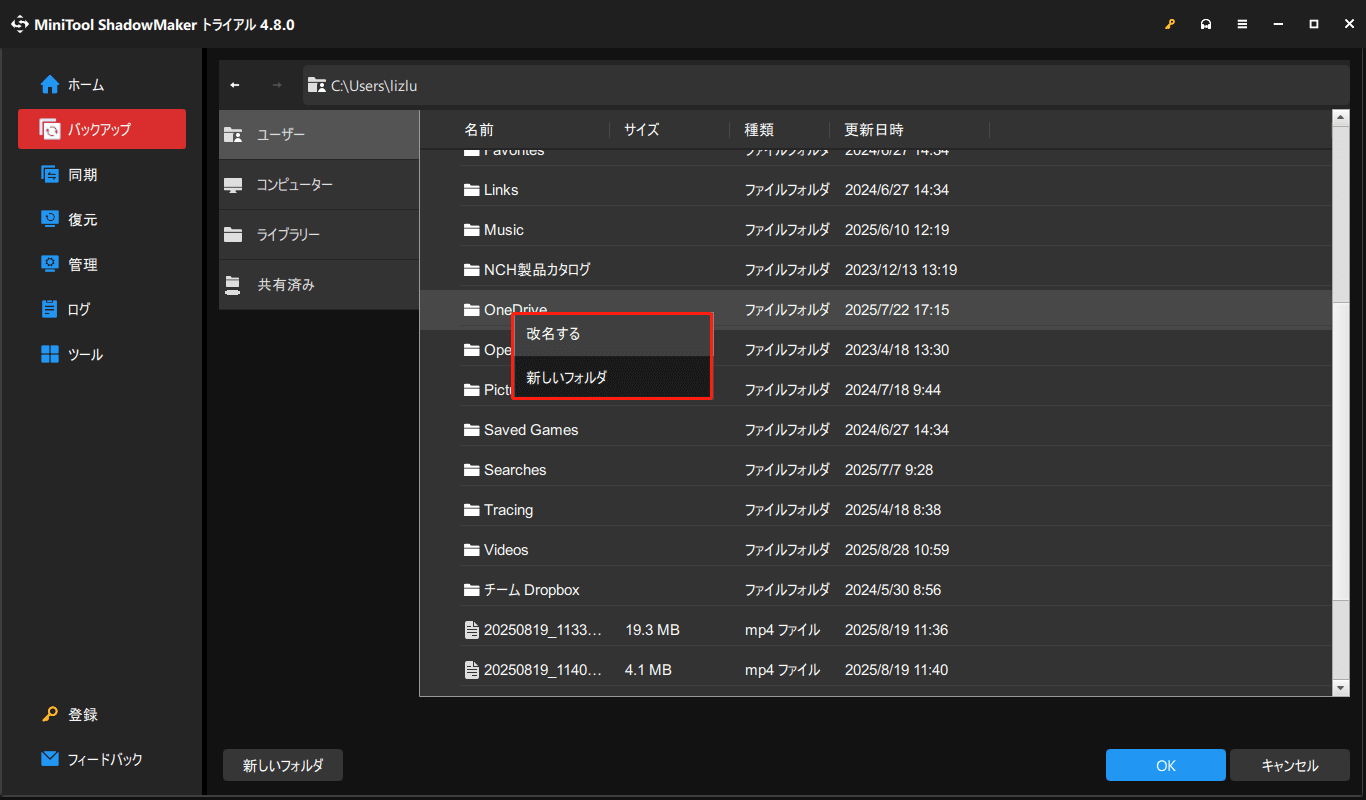1366x800 pixels.
Task: Click folder icon next to Links
Action: 472,190
